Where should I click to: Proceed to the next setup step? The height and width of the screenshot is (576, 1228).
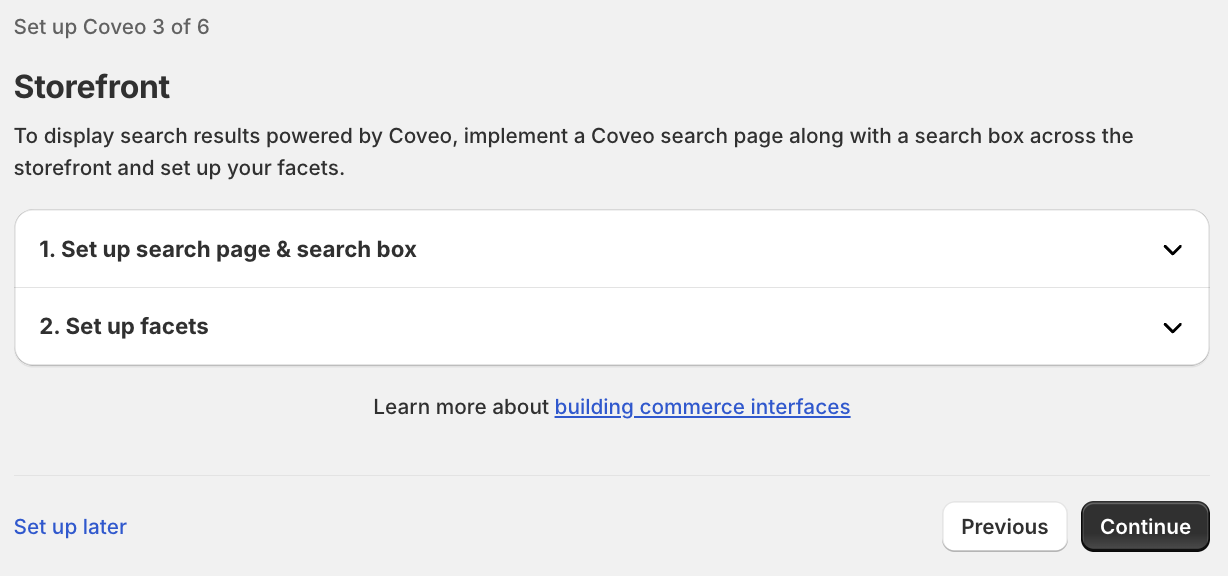[1144, 526]
